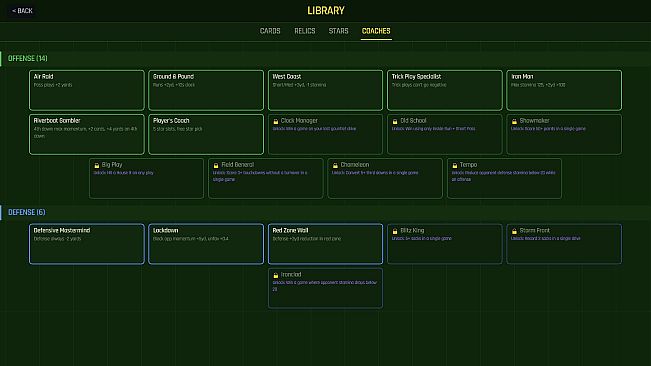
Task: Go back using the Back button
Action: pyautogui.click(x=22, y=11)
